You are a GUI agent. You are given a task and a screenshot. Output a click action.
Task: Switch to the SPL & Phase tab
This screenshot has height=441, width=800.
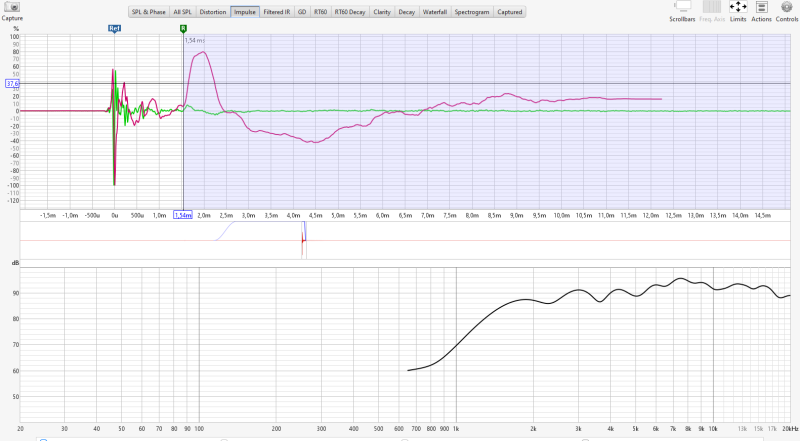(148, 12)
